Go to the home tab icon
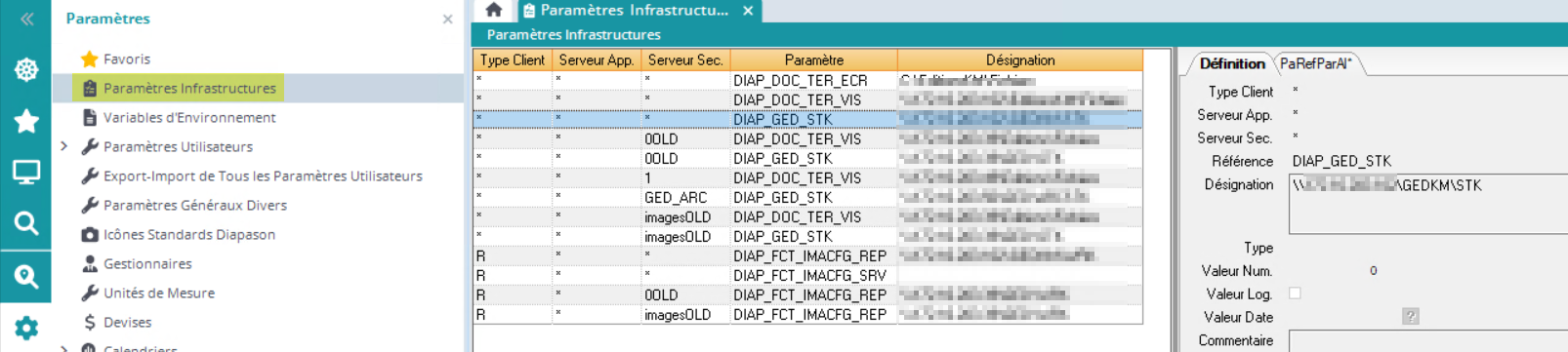The image size is (1568, 352). point(494,10)
